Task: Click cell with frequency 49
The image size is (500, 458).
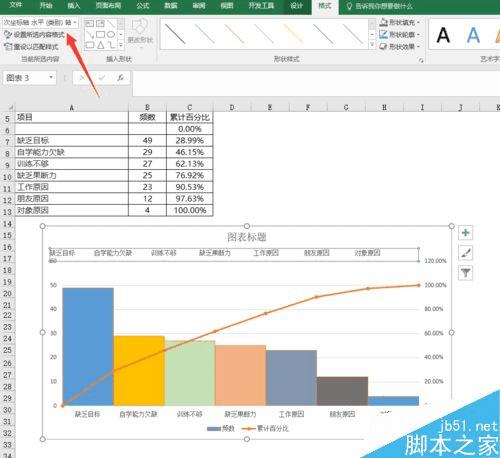Action: (147, 140)
